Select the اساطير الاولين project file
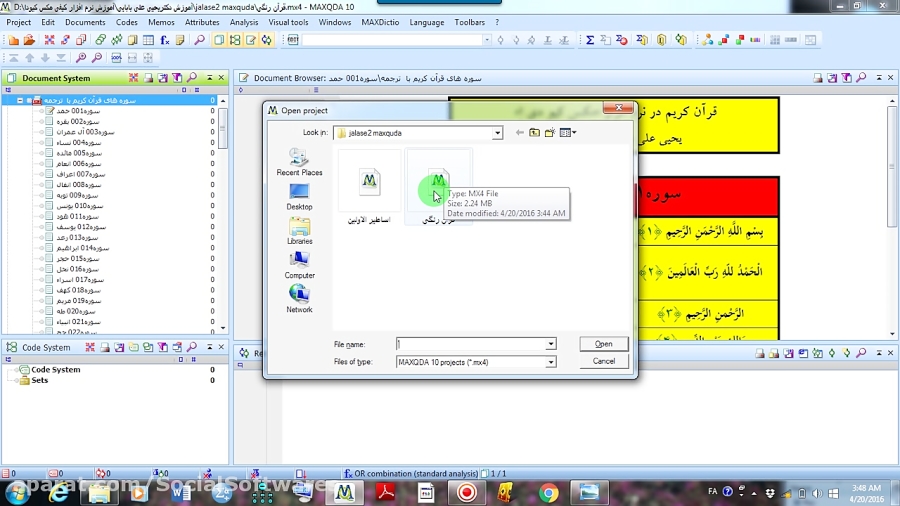The height and width of the screenshot is (506, 900). [369, 188]
